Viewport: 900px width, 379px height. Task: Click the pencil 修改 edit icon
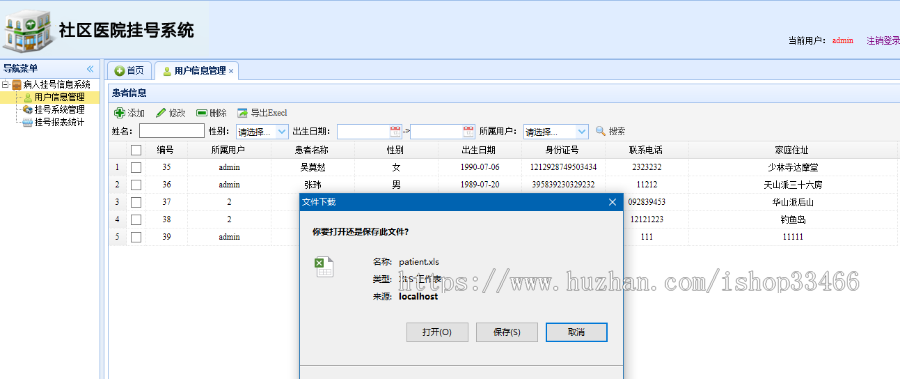coord(161,113)
